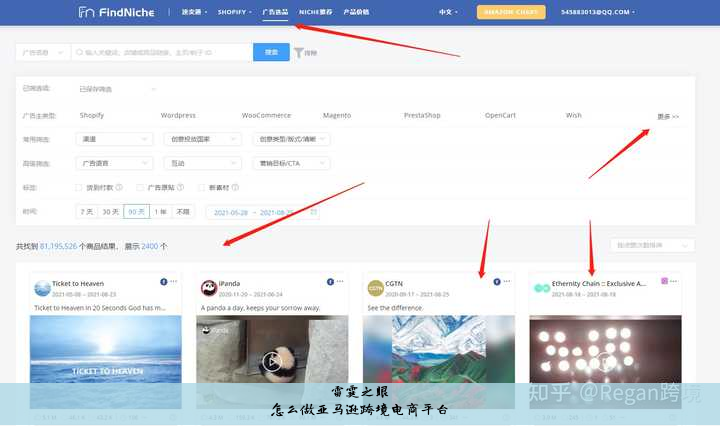The width and height of the screenshot is (720, 426).
Task: Click the iPanda panda avatar
Action: click(x=209, y=288)
